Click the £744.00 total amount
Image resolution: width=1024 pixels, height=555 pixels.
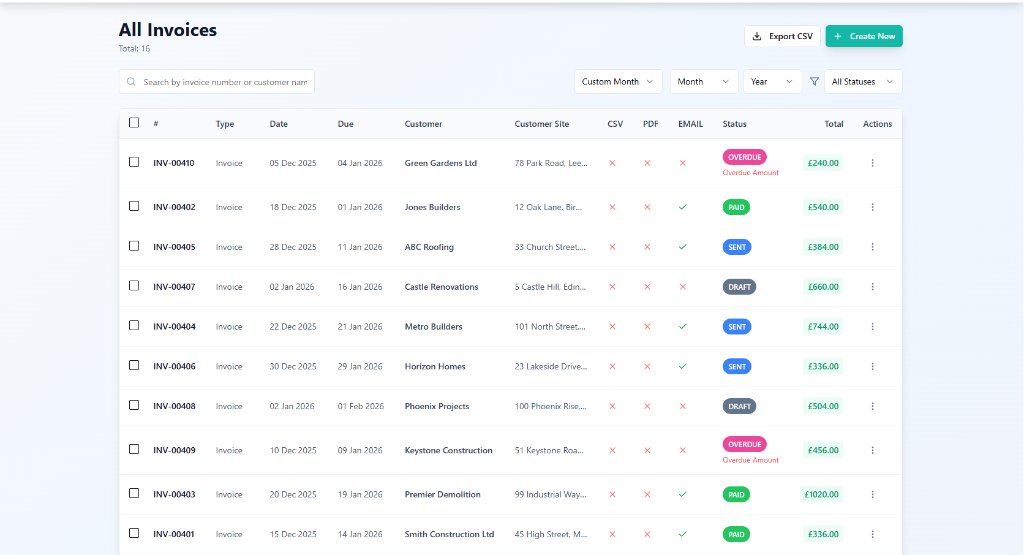coord(823,326)
